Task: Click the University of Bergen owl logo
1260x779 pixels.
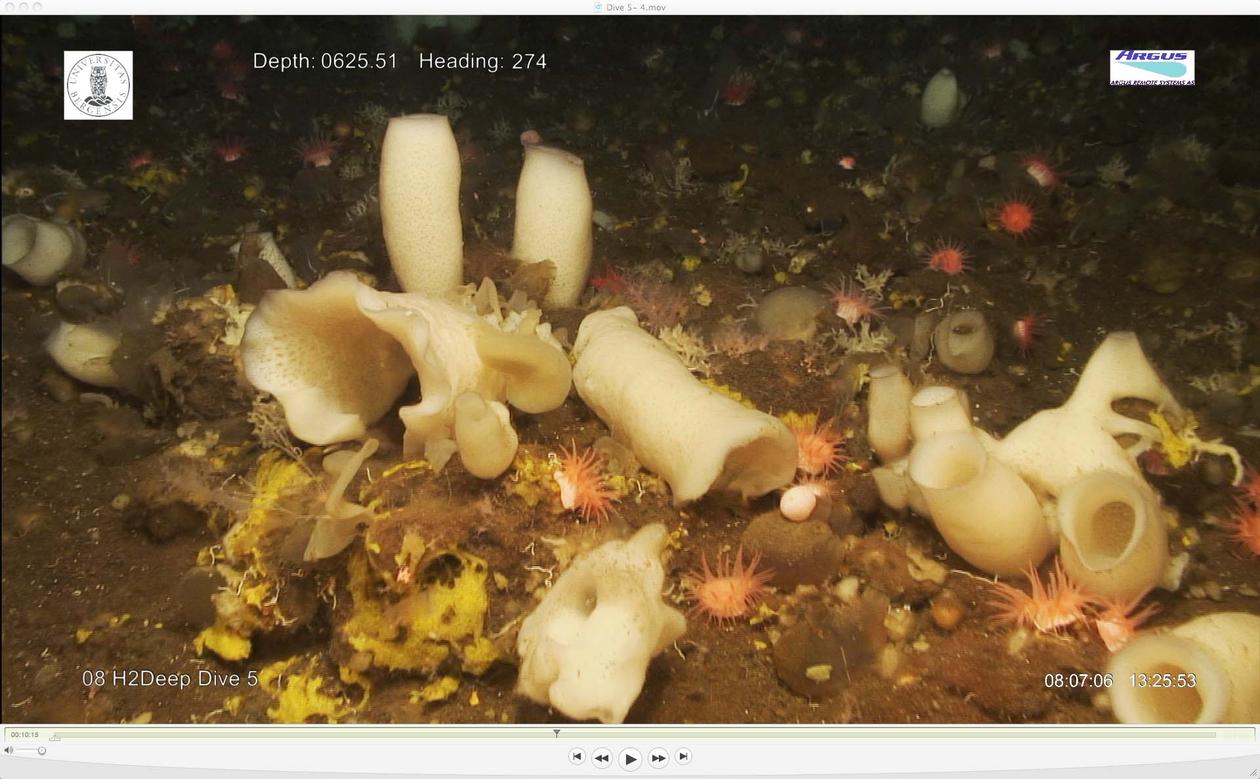Action: pyautogui.click(x=98, y=86)
